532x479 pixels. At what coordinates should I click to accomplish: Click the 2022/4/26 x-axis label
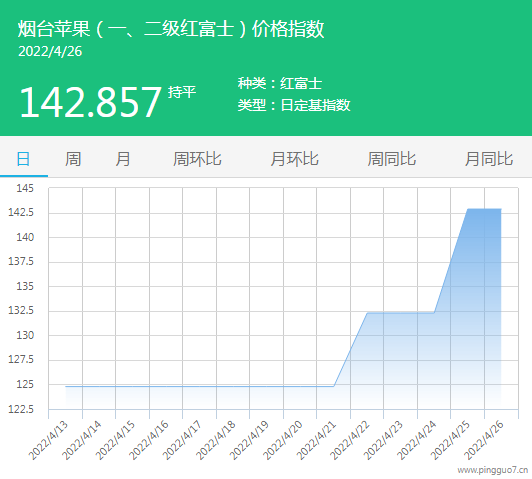coord(484,440)
